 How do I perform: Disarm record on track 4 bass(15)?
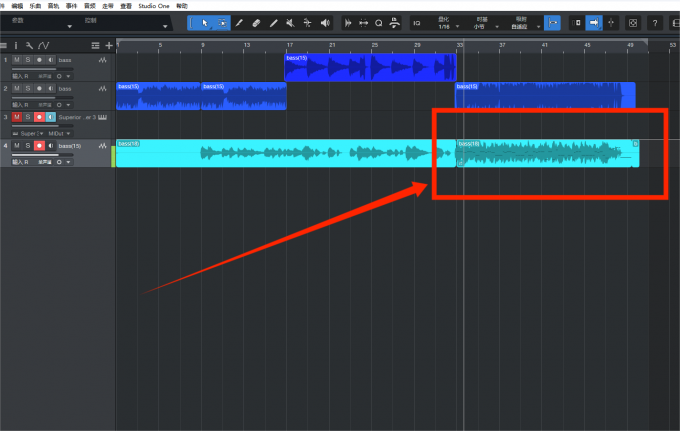39,146
